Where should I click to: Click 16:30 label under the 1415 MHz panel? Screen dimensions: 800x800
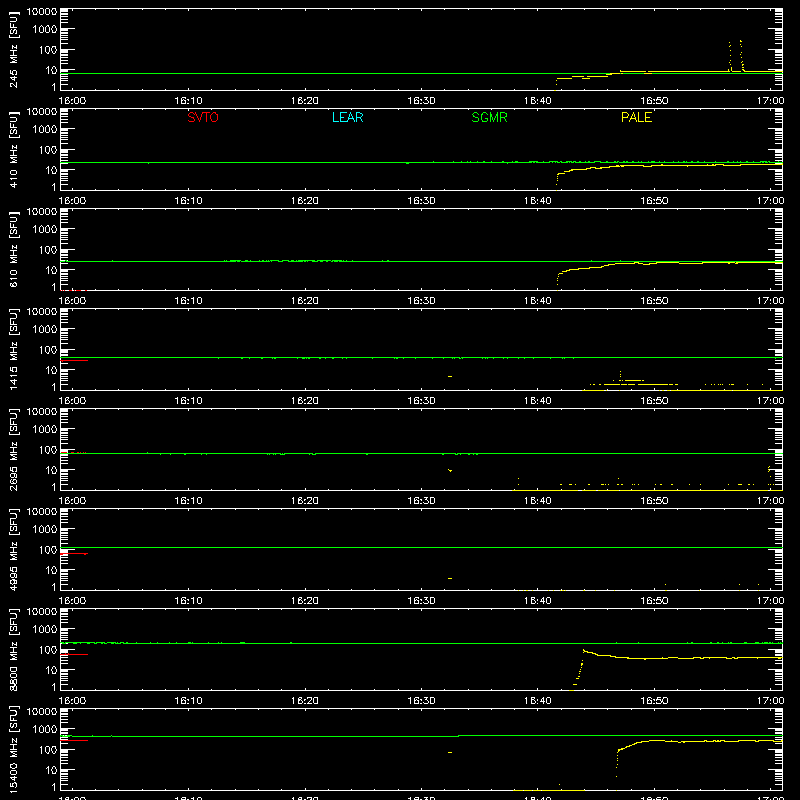click(421, 401)
